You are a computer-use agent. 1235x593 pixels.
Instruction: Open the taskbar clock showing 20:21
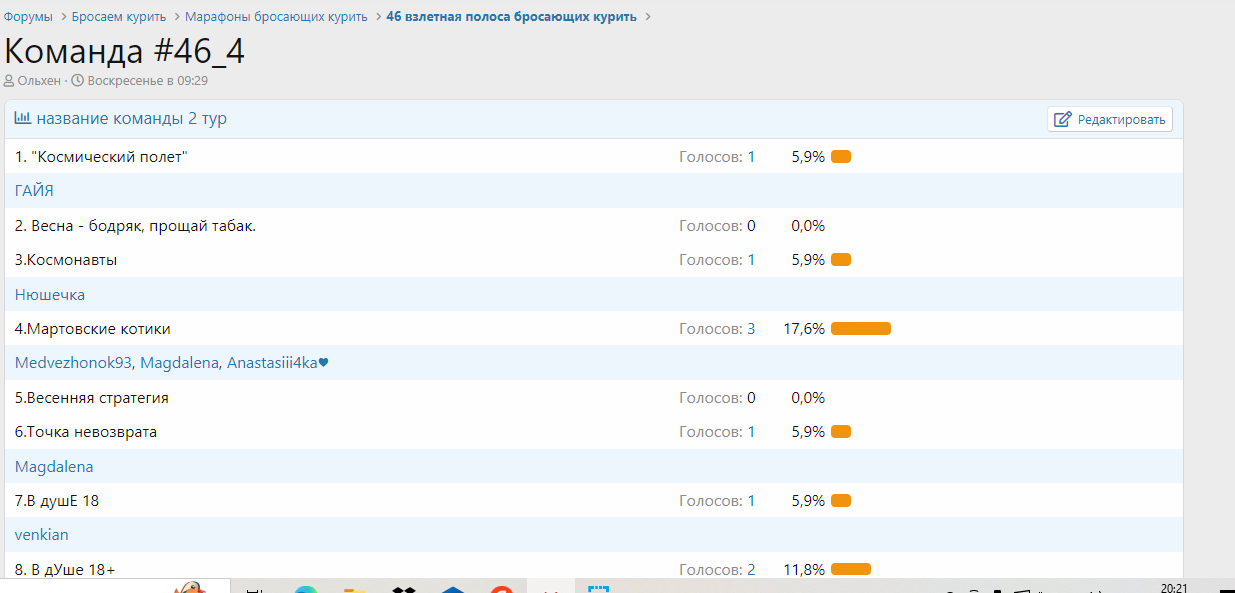(x=1174, y=588)
